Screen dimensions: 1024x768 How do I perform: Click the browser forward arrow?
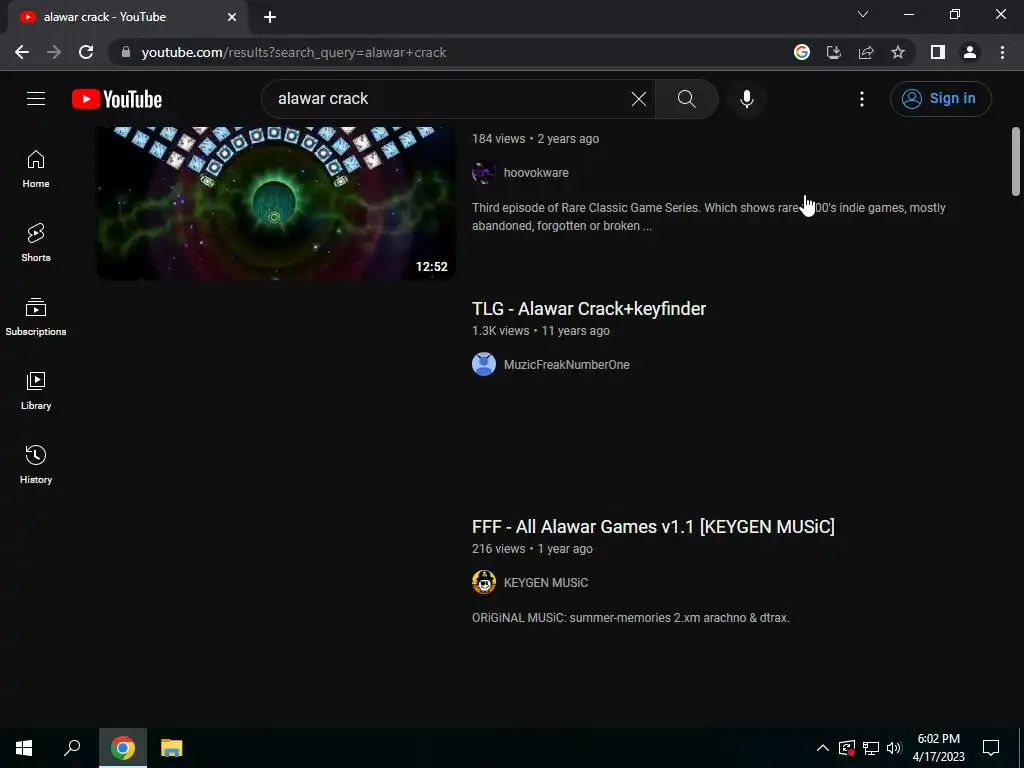pos(54,52)
